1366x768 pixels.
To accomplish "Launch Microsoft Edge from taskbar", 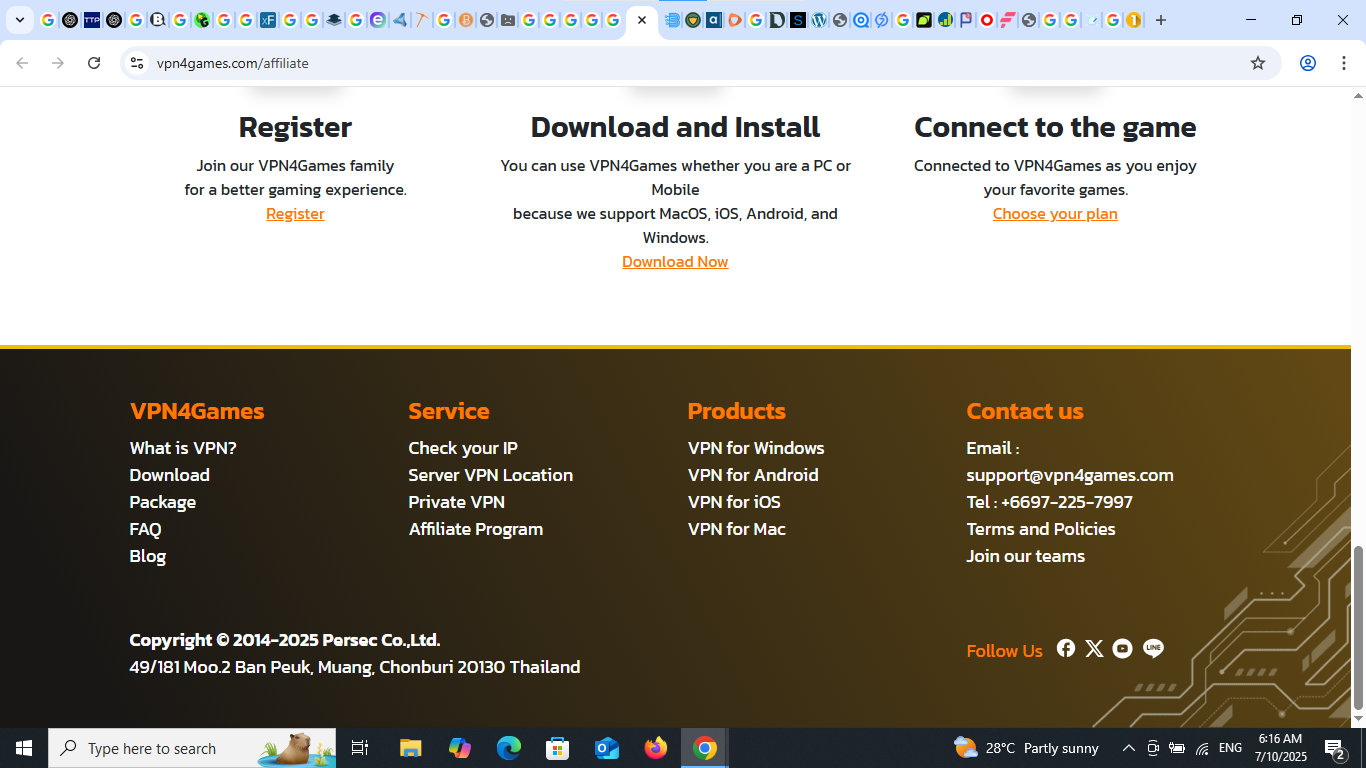I will (509, 748).
